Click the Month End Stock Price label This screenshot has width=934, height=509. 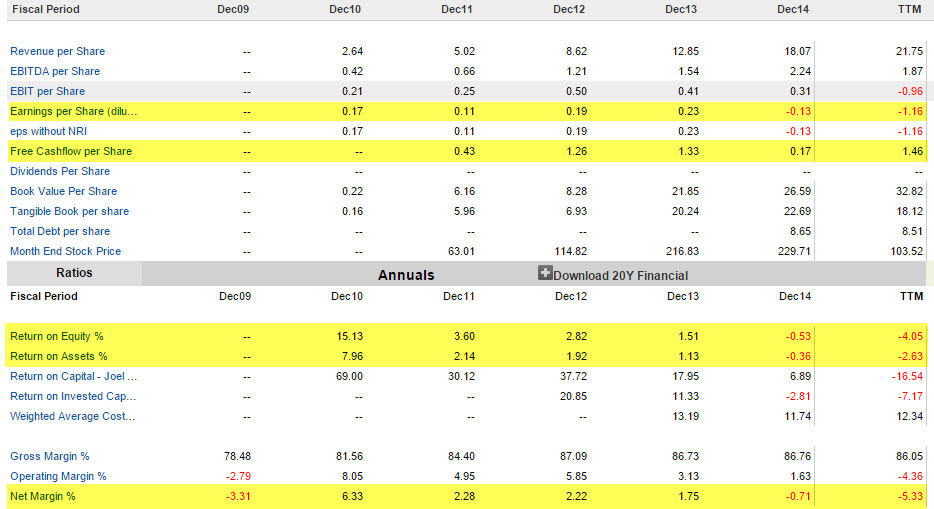(x=65, y=251)
